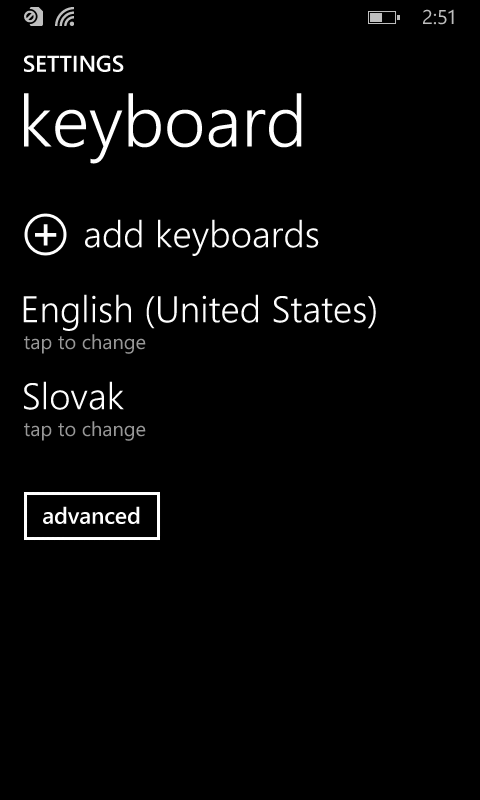Tap 'tap to change' beneath Slovak
The width and height of the screenshot is (480, 800).
click(x=85, y=430)
